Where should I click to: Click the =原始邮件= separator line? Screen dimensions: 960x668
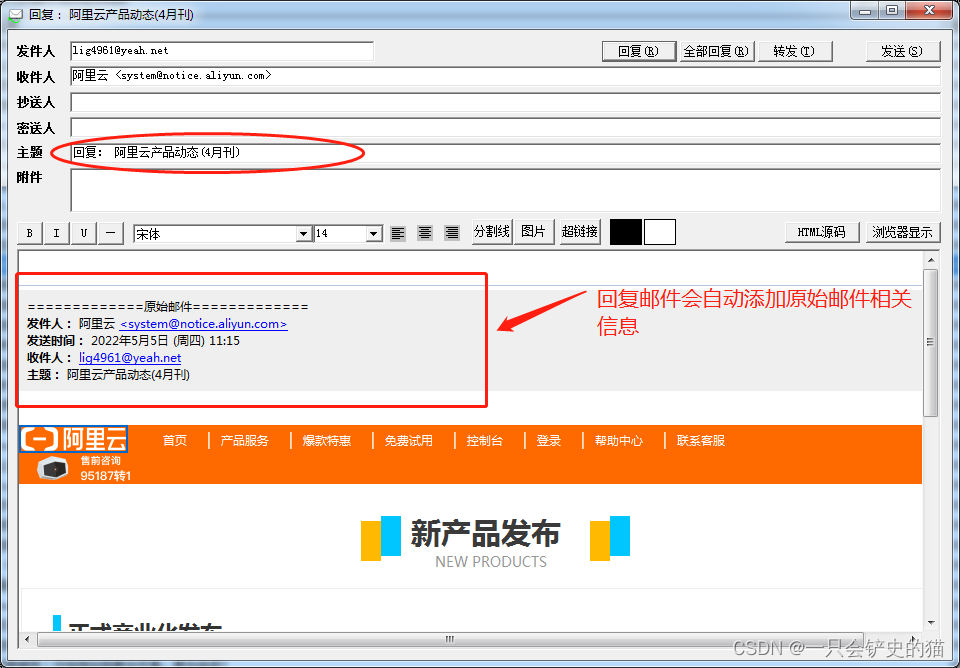coord(168,307)
